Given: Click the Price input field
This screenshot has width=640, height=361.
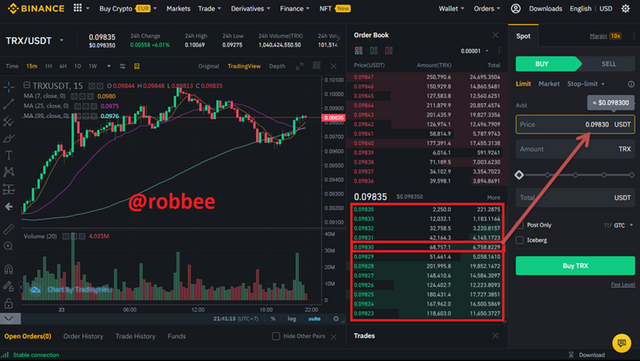Looking at the screenshot, I should (x=575, y=125).
